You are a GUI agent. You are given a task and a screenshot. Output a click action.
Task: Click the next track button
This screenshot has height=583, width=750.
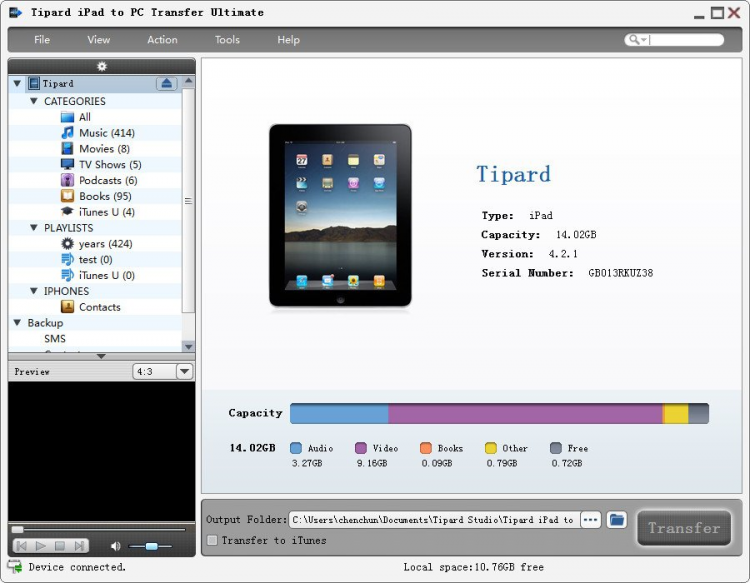(x=79, y=546)
